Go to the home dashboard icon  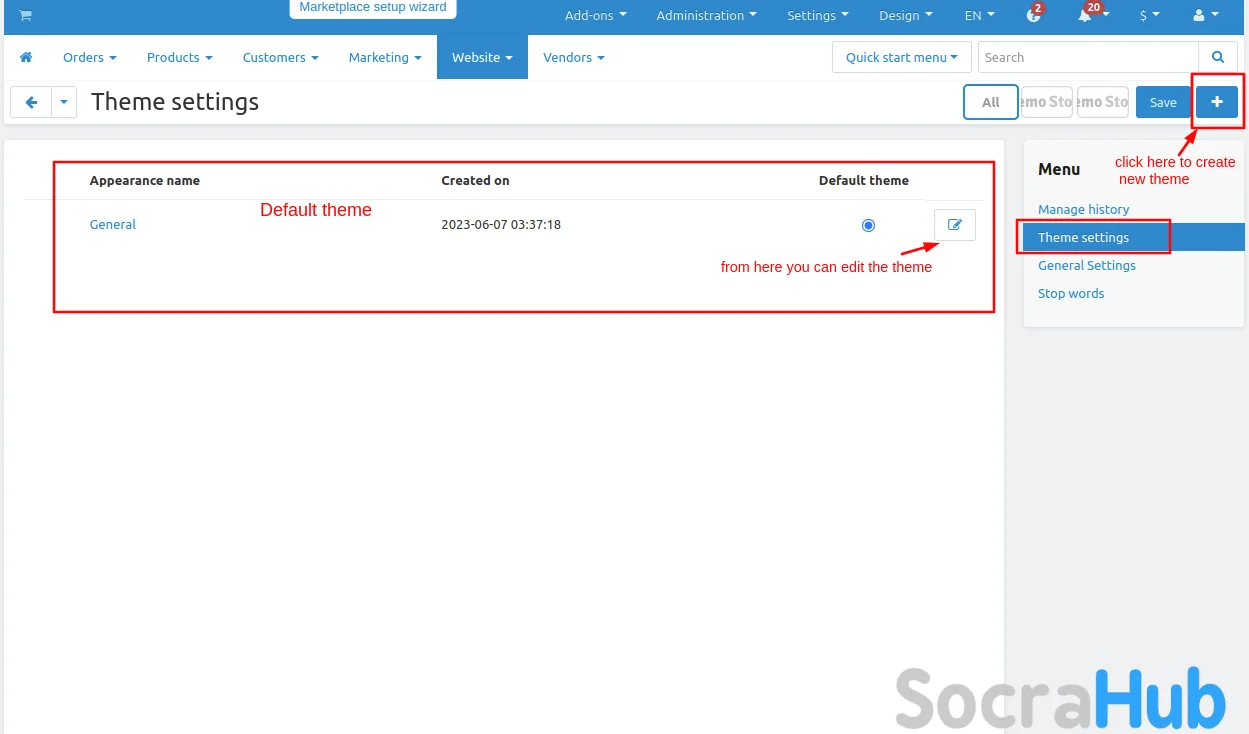[26, 57]
